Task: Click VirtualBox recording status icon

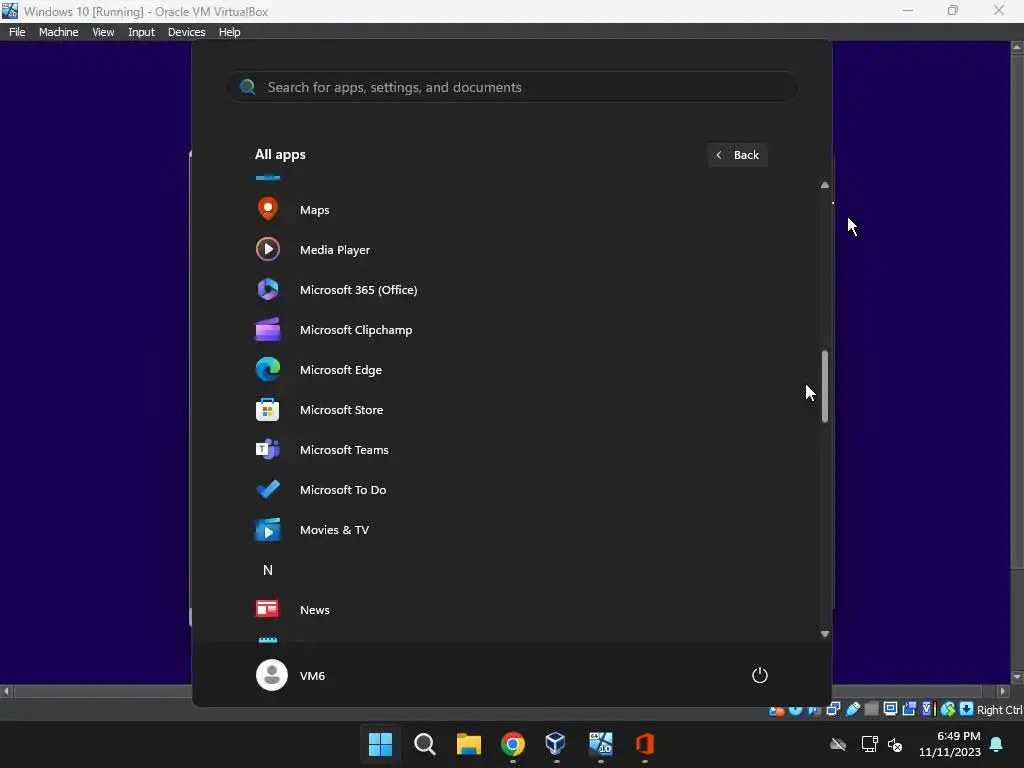Action: pos(909,709)
